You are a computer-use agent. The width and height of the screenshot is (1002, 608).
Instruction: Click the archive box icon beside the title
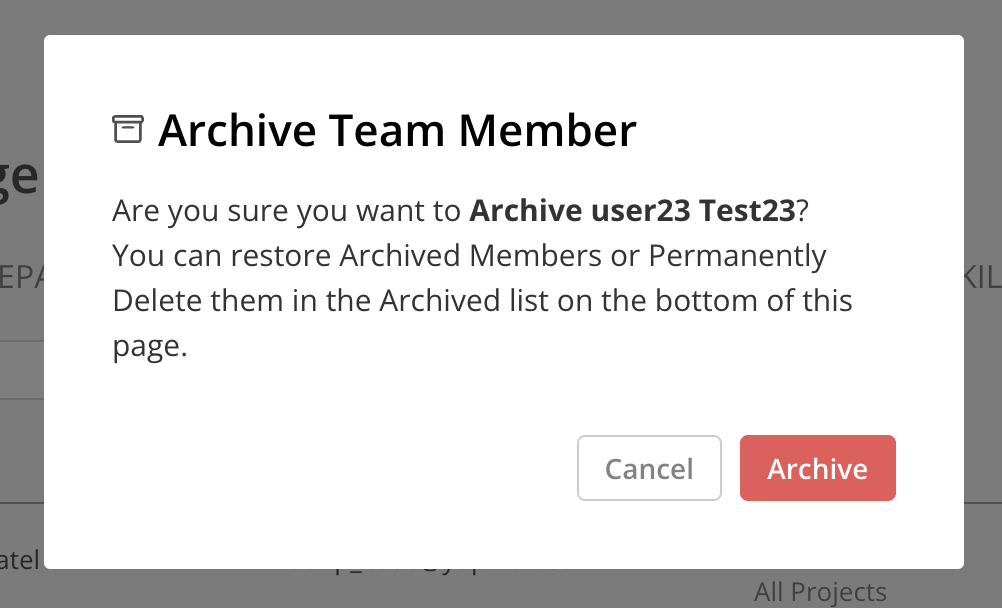tap(128, 129)
